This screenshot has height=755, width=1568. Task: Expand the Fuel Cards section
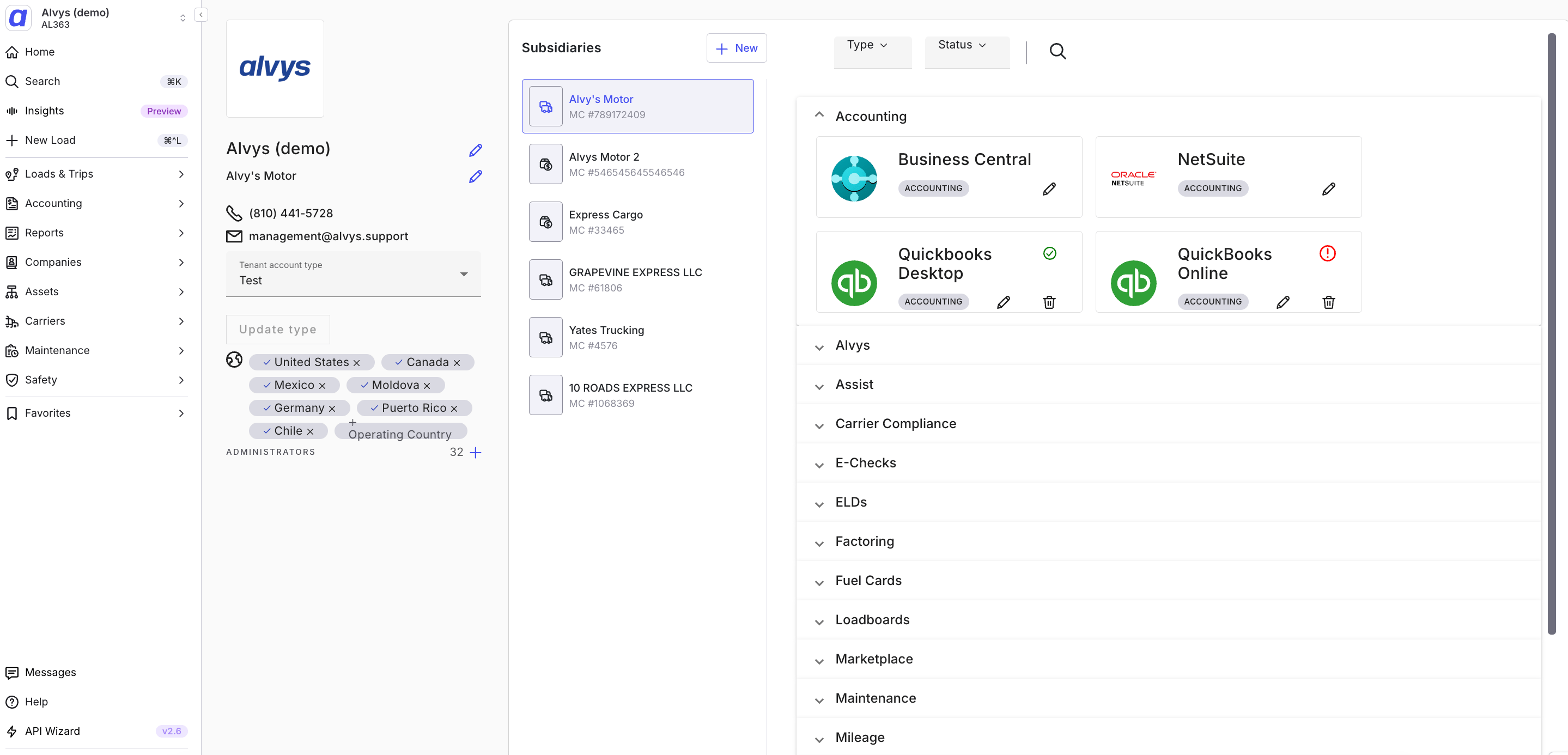819,582
